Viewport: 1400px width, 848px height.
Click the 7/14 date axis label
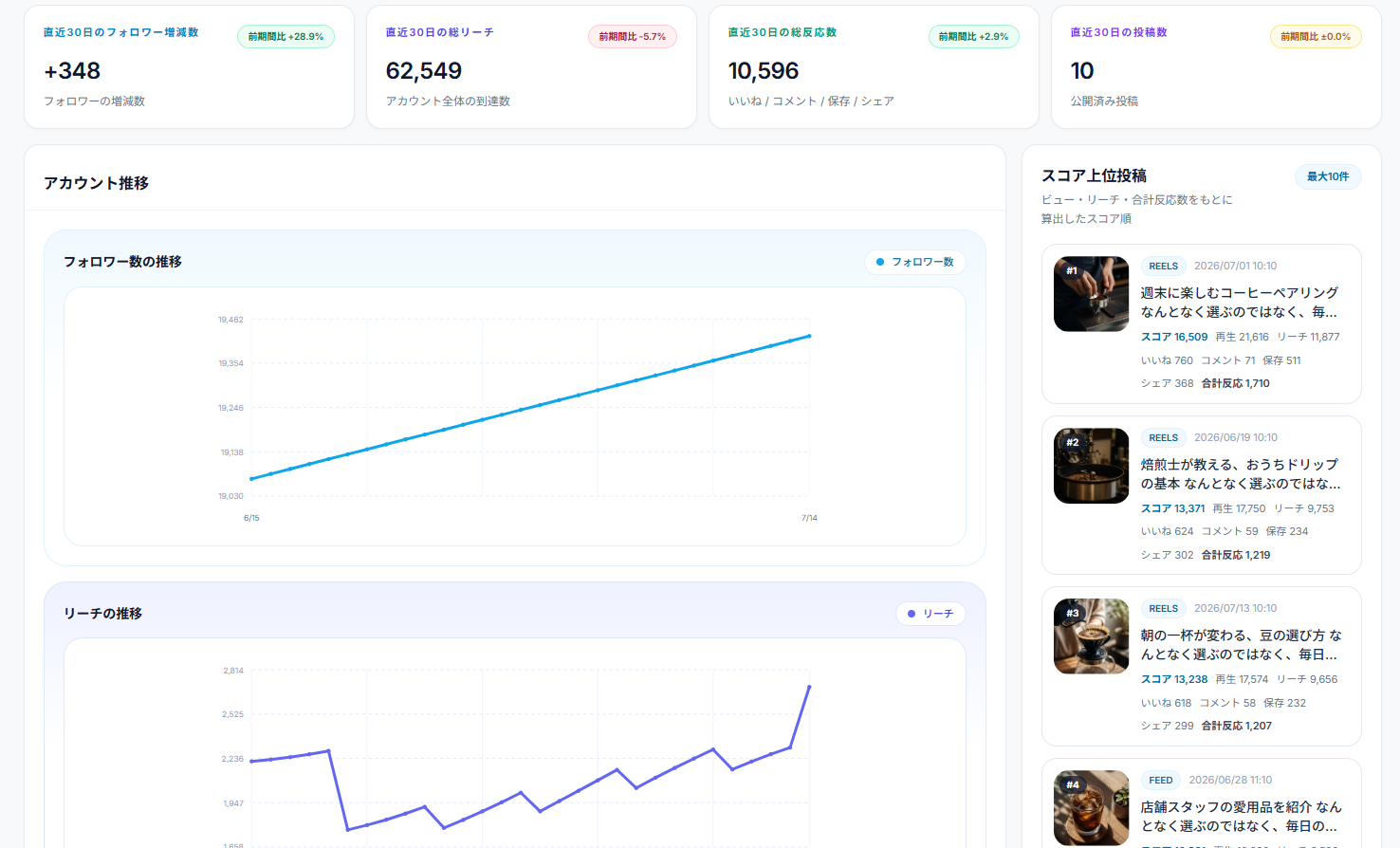click(x=809, y=518)
